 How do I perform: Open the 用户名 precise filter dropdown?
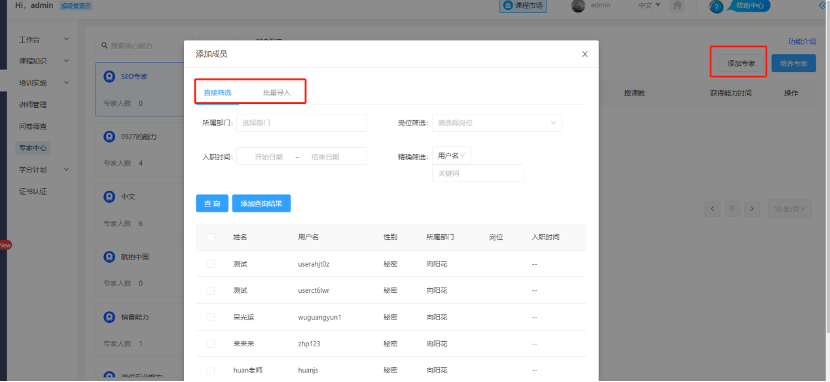[x=452, y=156]
